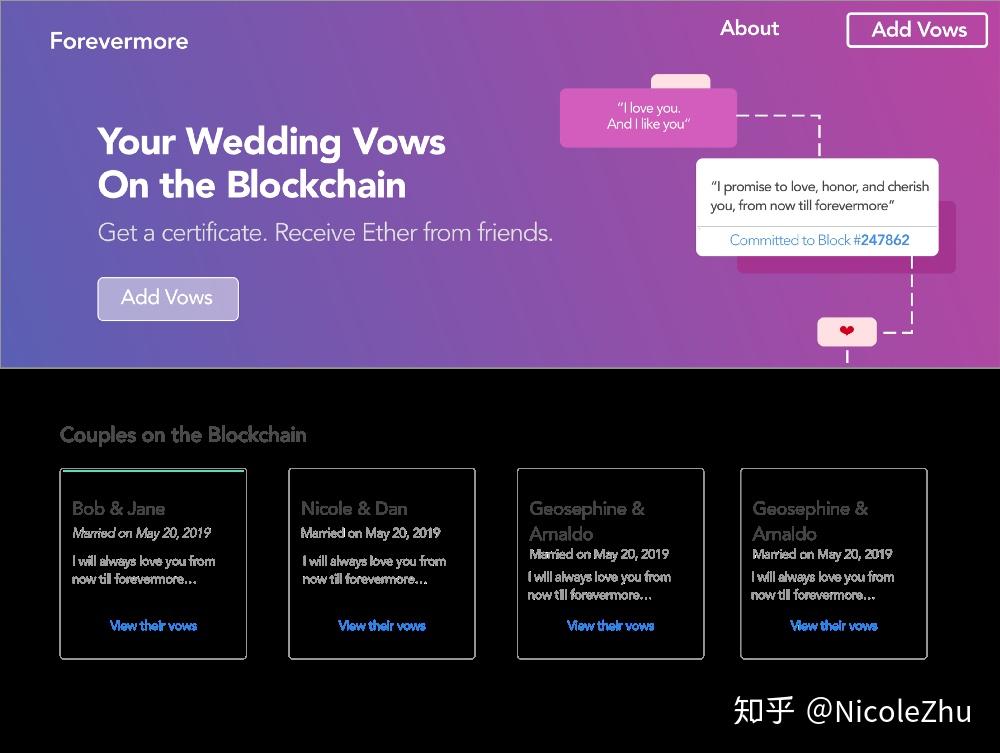Click the Couples on the Blockchain heading
The width and height of the screenshot is (1000, 753).
coord(183,435)
